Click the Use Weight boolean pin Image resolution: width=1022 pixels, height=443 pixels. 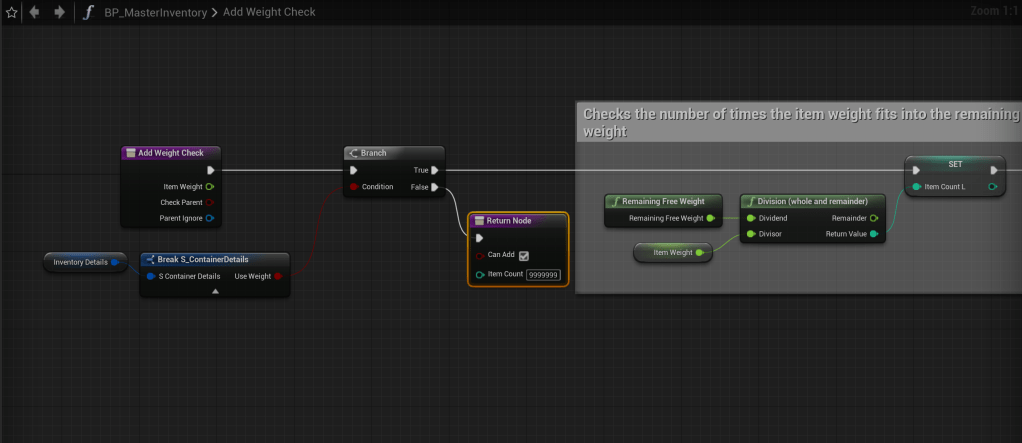[277, 276]
